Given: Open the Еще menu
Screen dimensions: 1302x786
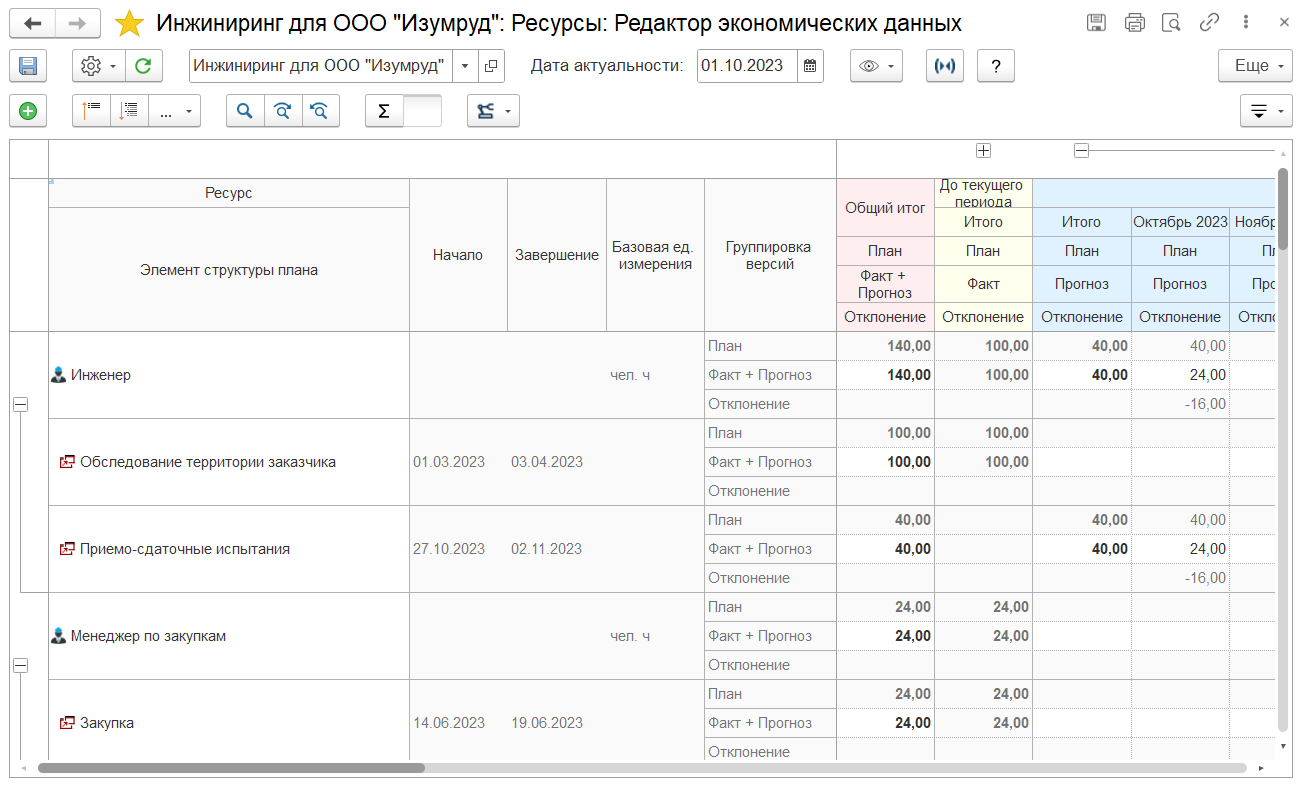Looking at the screenshot, I should pyautogui.click(x=1257, y=66).
